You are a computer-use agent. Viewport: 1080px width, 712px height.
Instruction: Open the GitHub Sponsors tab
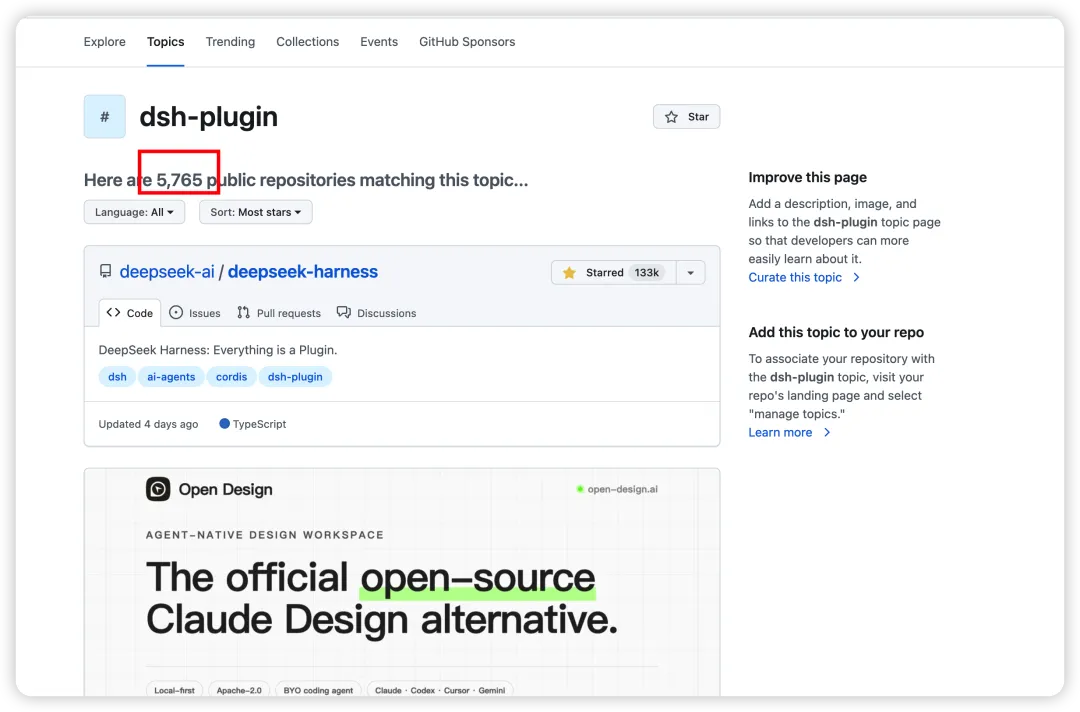467,41
